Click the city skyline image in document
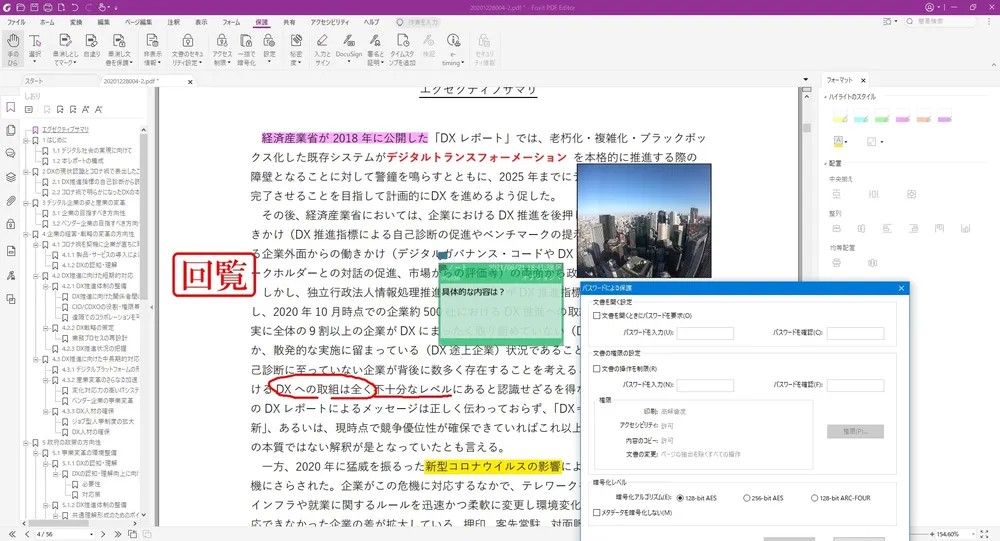The width and height of the screenshot is (1000, 541). [644, 221]
